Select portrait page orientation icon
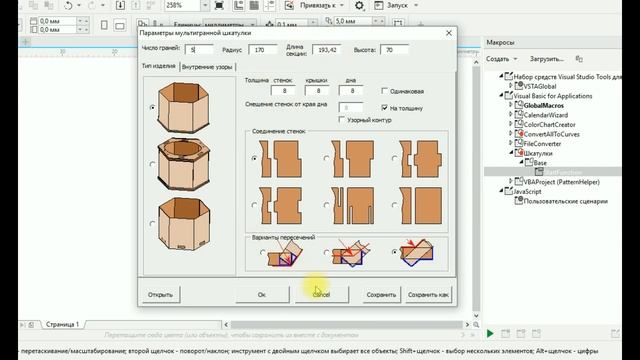 point(104,25)
